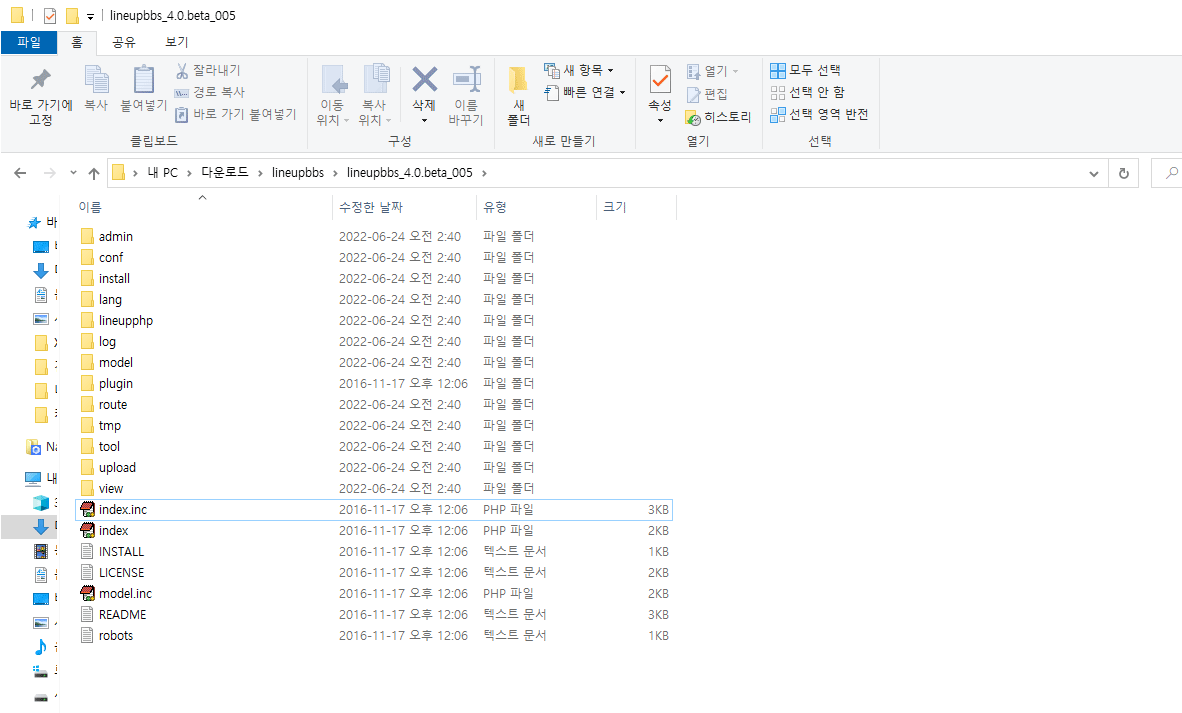Screen dimensions: 1182x713
Task: Click the Refresh button beside address bar
Action: coord(1124,173)
